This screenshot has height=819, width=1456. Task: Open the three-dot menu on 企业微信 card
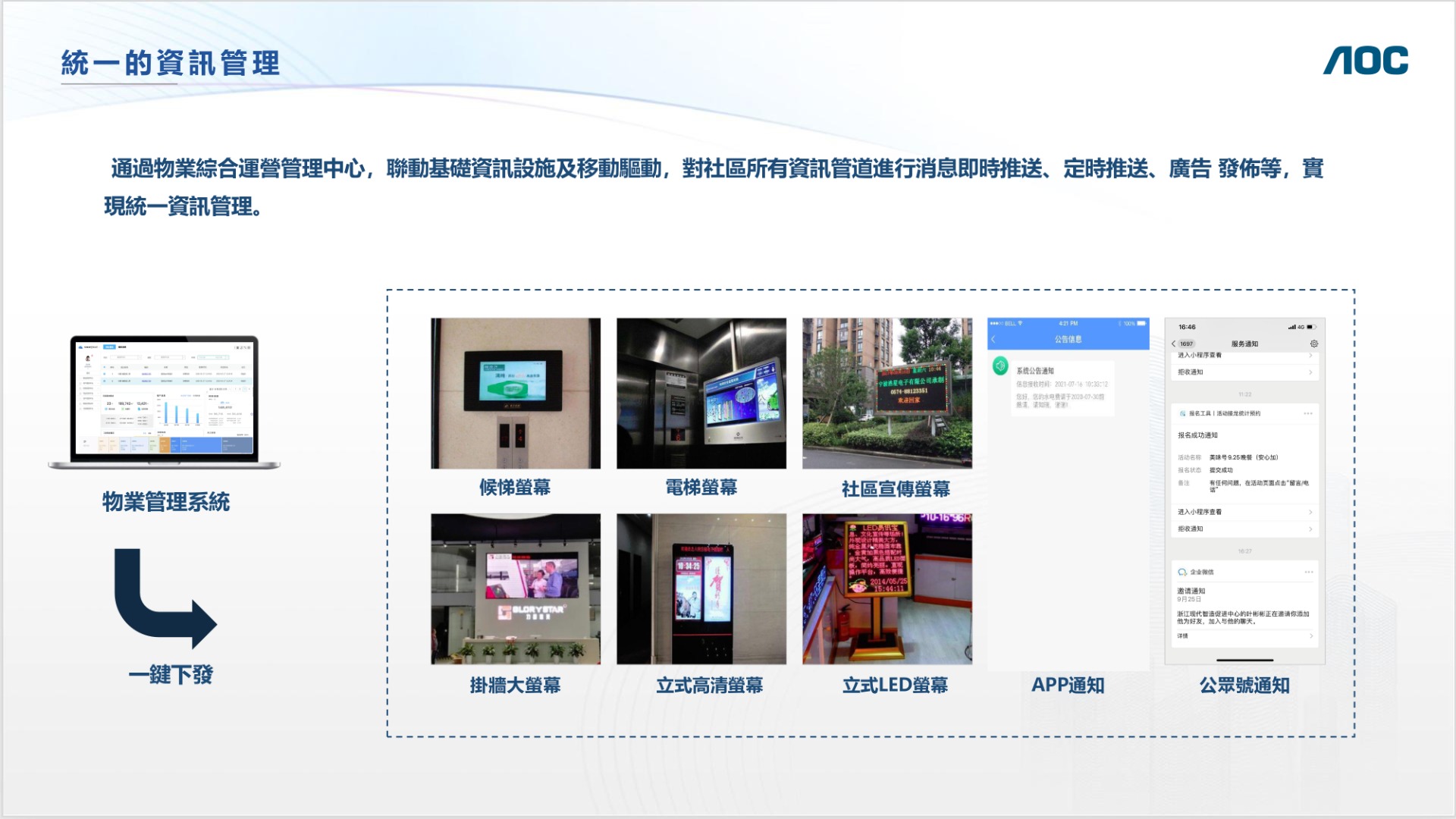(x=1308, y=572)
